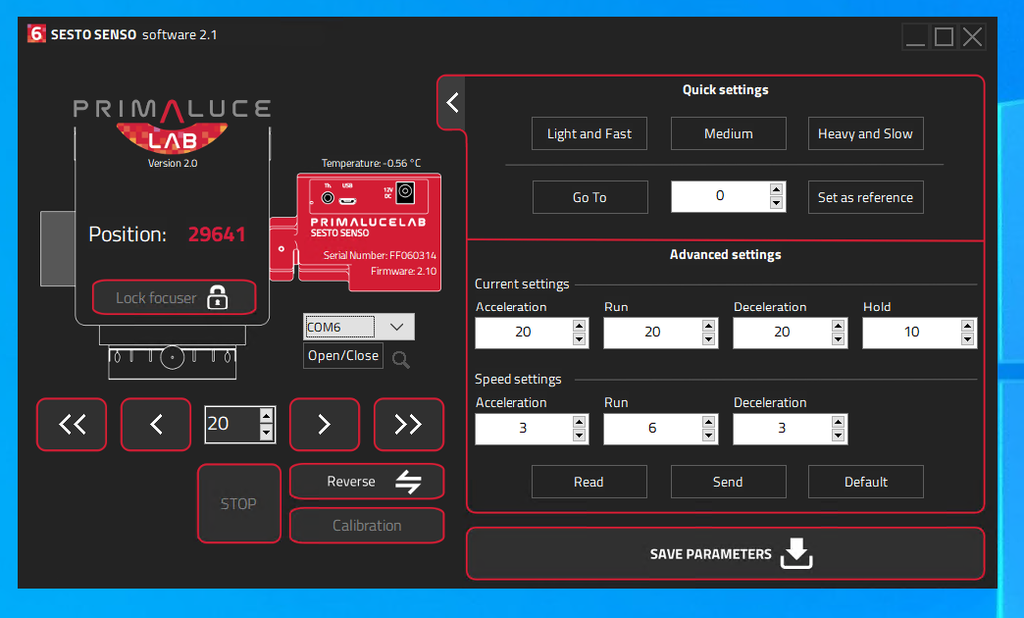Increase Current settings Deceleration value
The width and height of the screenshot is (1024, 618).
coord(838,325)
